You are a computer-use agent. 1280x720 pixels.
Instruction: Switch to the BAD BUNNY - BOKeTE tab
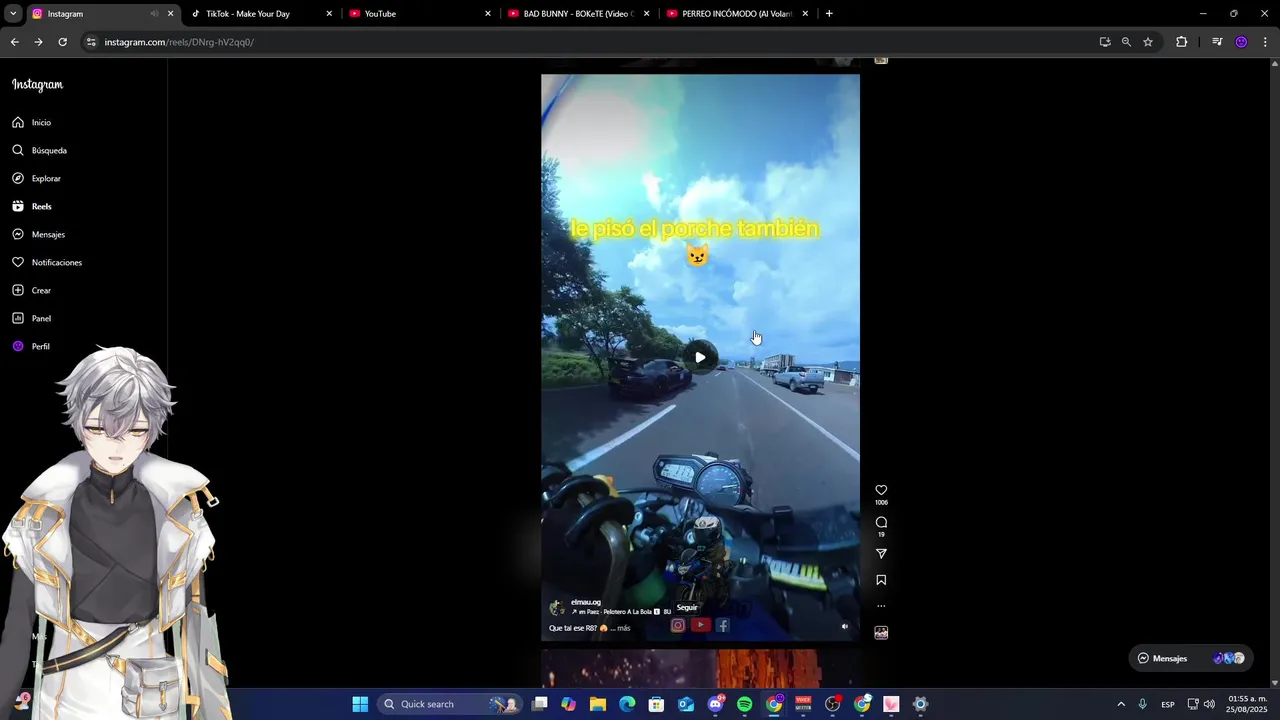[579, 14]
